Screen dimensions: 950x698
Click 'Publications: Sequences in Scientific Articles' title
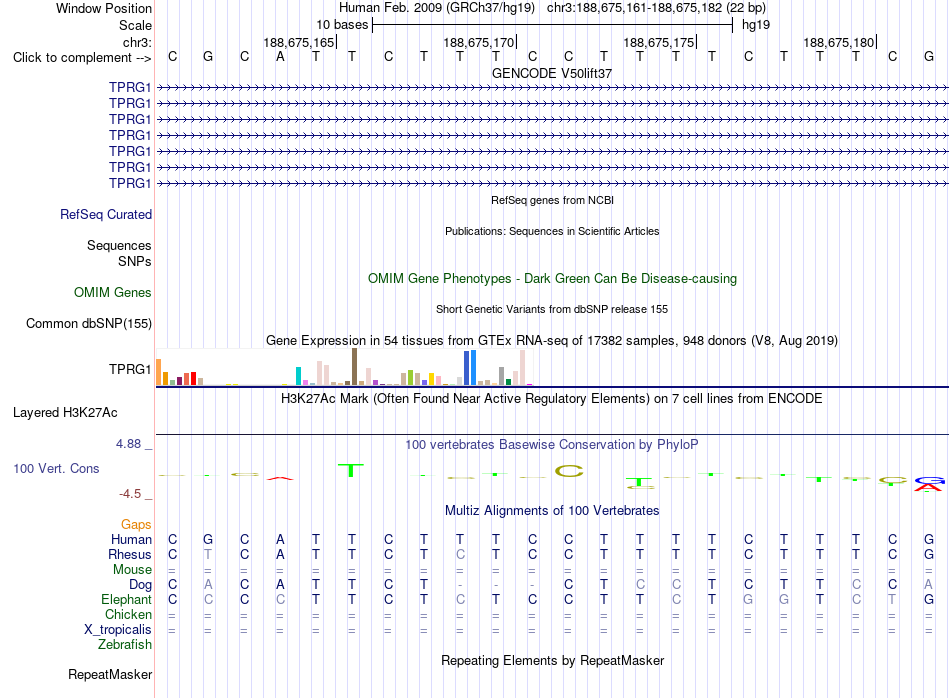pos(552,231)
